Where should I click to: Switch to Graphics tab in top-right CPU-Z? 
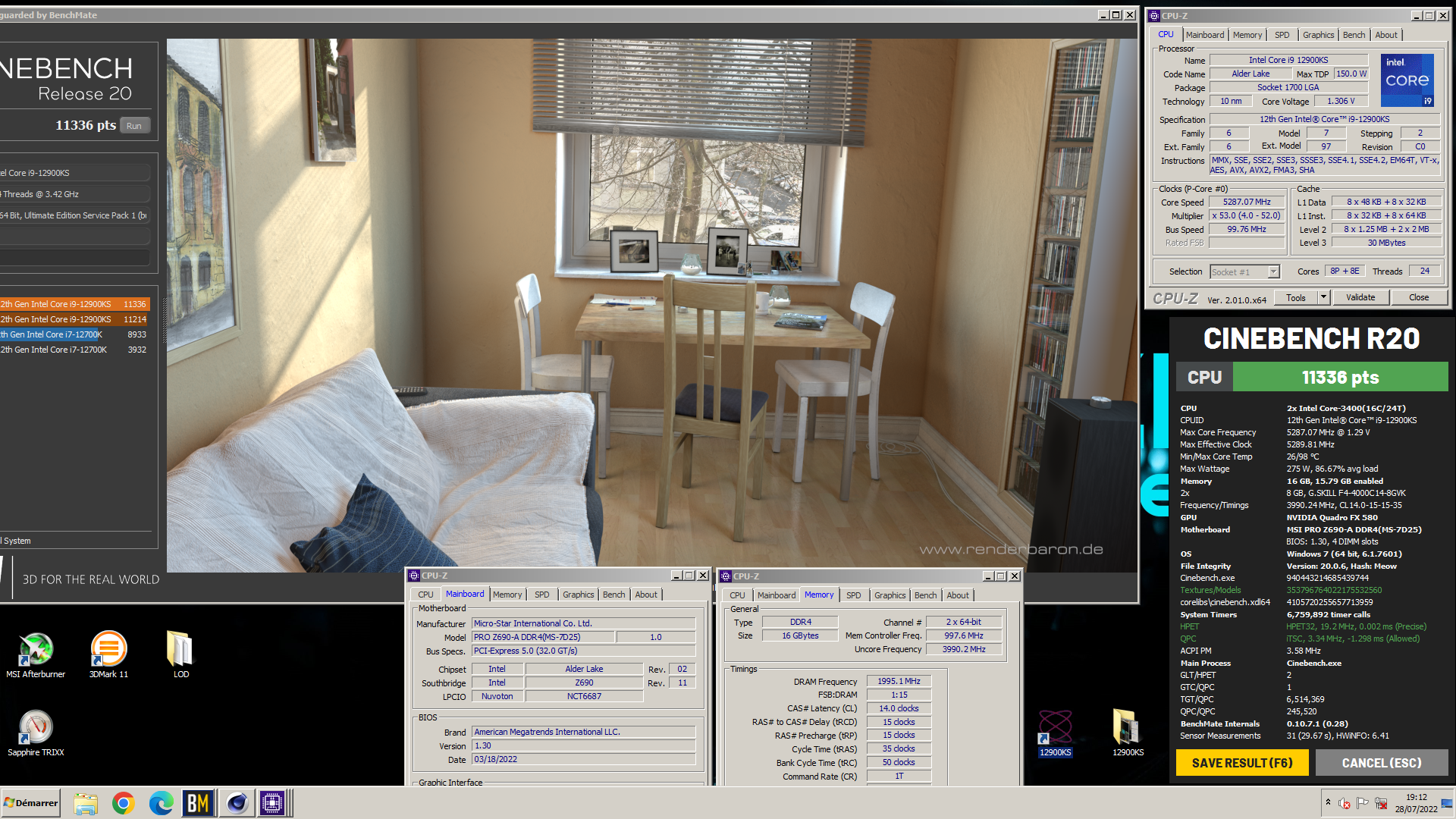point(1318,35)
